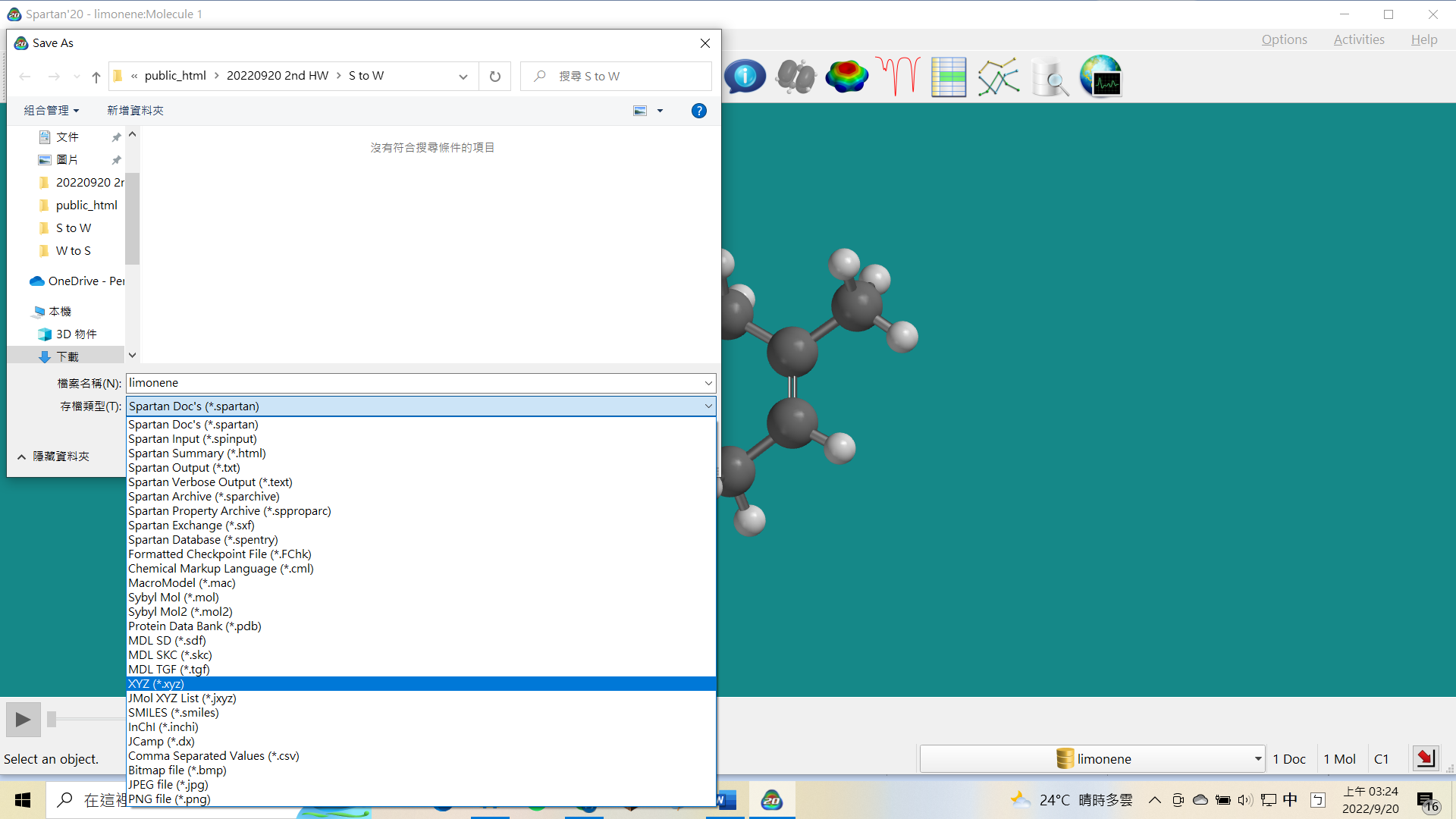
Task: Click the 搜尋 S to W search box
Action: [616, 76]
